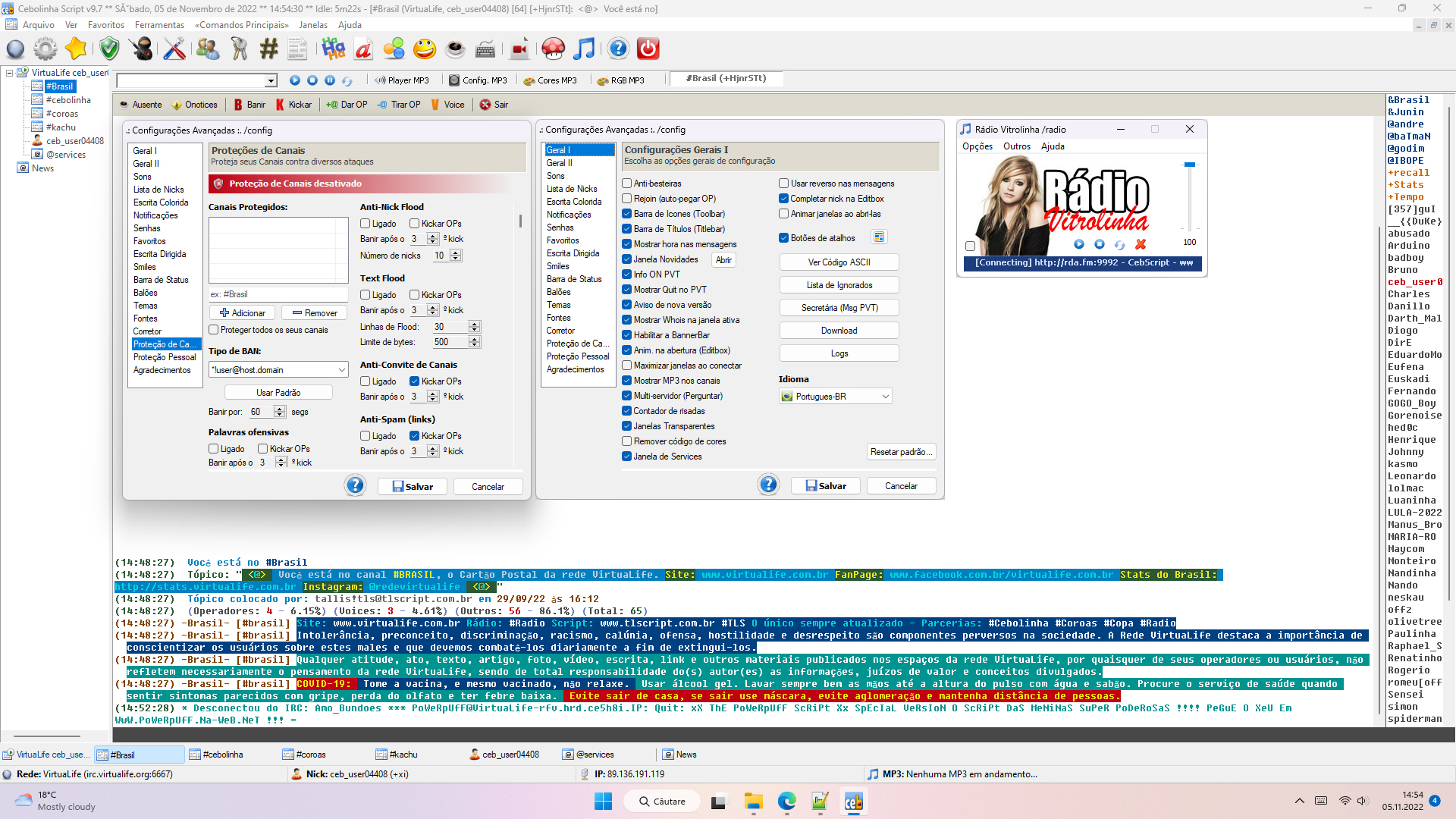Click play icon in Rádio Vitrolinha window
Viewport: 1456px width, 819px height.
click(1079, 244)
